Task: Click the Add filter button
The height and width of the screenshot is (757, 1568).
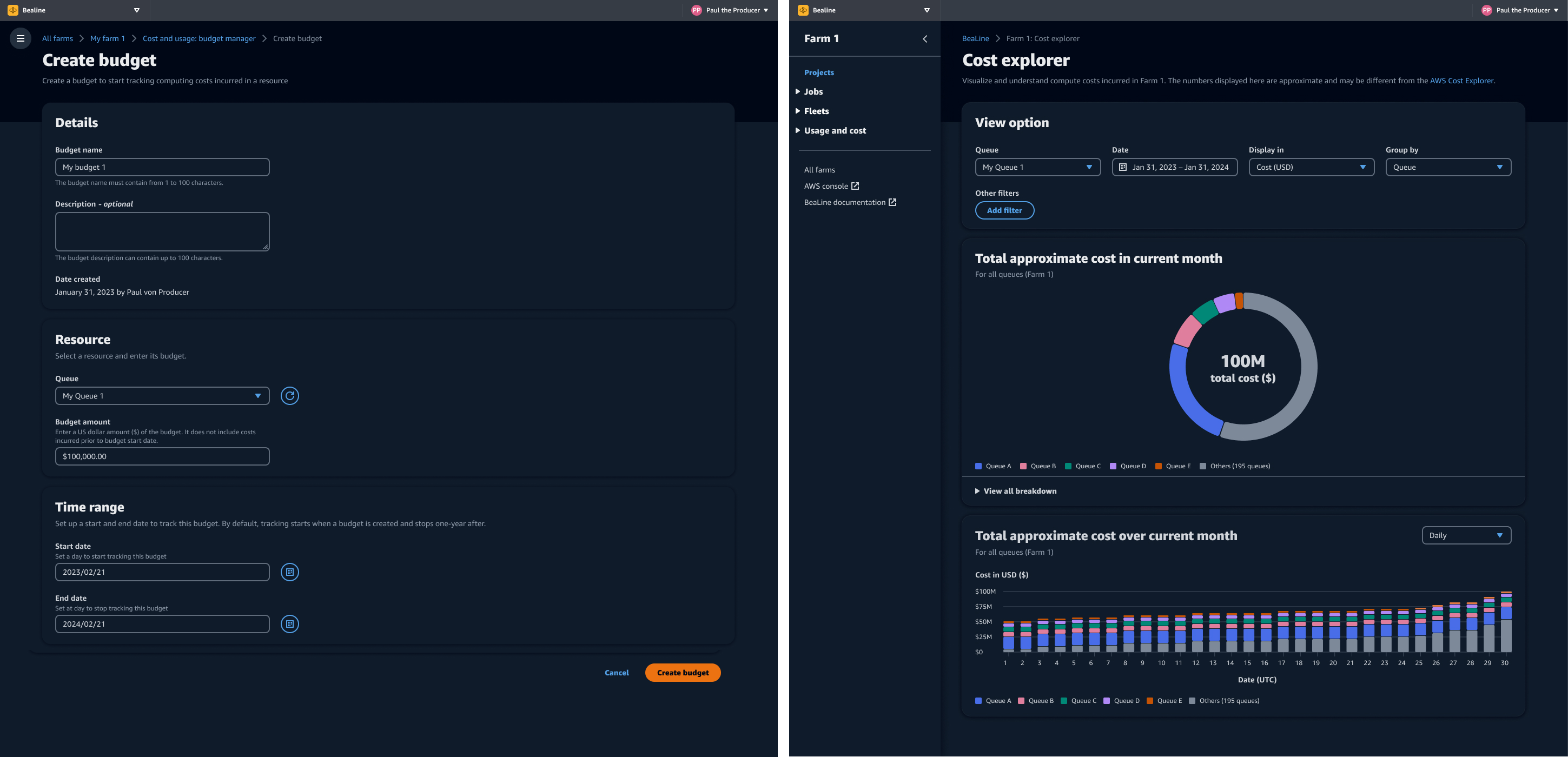Action: pyautogui.click(x=1004, y=210)
